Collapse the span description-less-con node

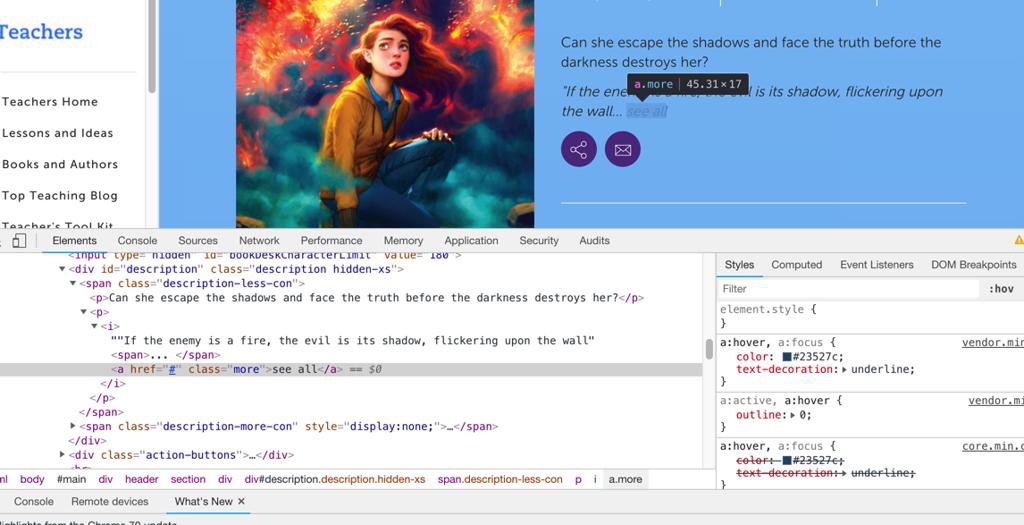[x=73, y=283]
